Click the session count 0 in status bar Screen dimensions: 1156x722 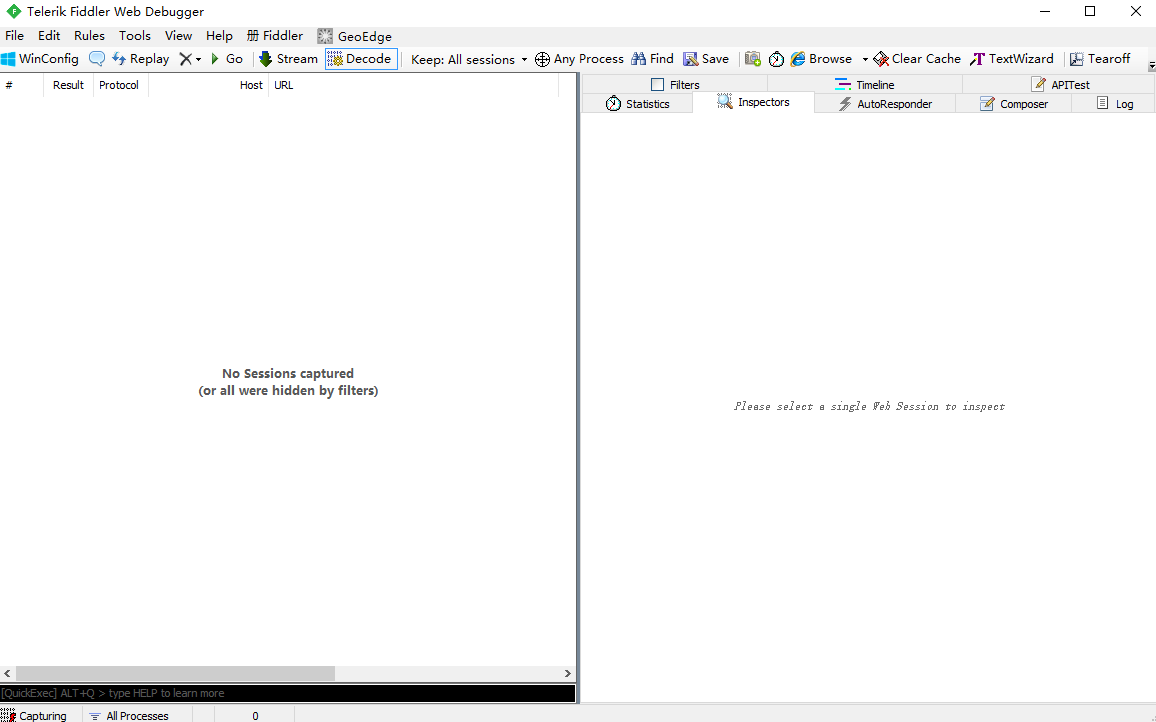click(255, 715)
